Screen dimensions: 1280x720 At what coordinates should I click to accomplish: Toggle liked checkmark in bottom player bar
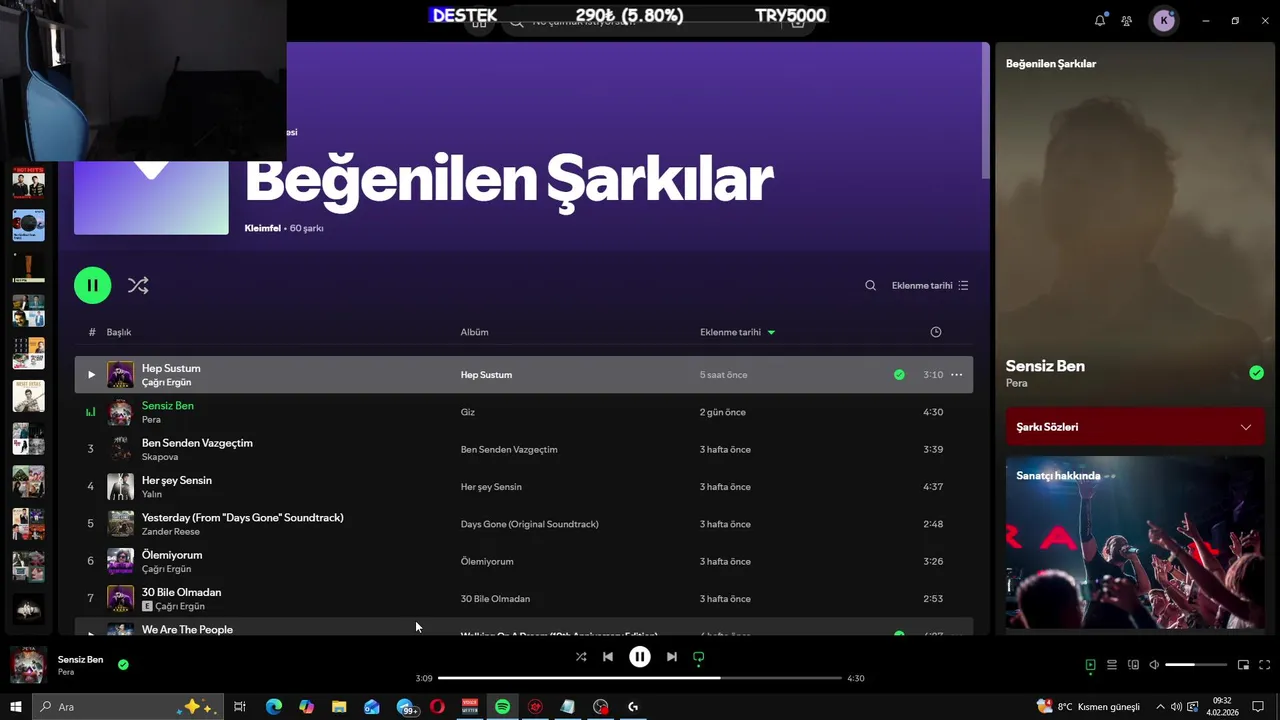tap(123, 664)
